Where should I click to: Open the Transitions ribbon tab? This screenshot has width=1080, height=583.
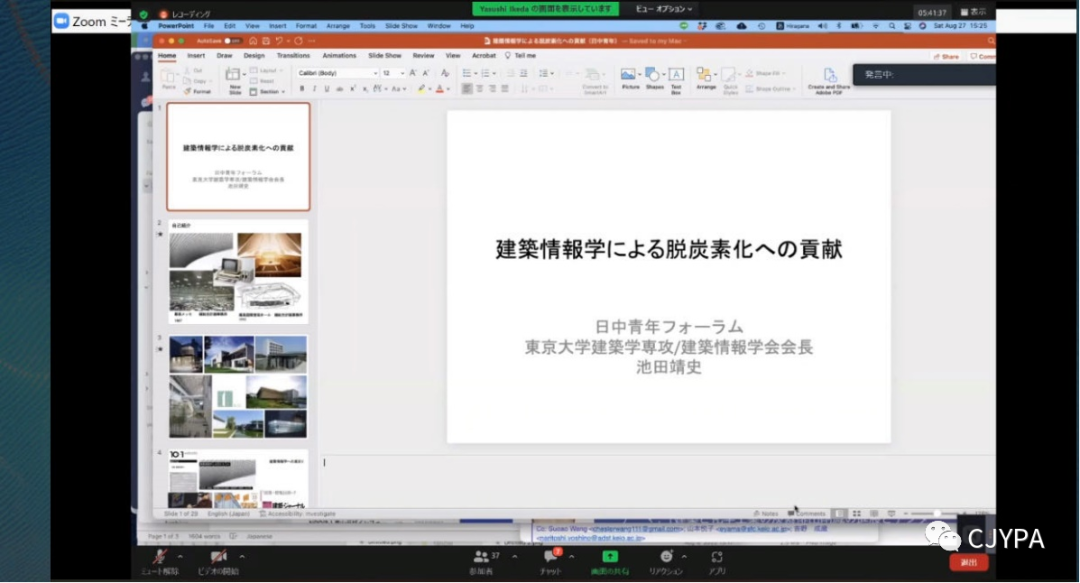coord(293,56)
